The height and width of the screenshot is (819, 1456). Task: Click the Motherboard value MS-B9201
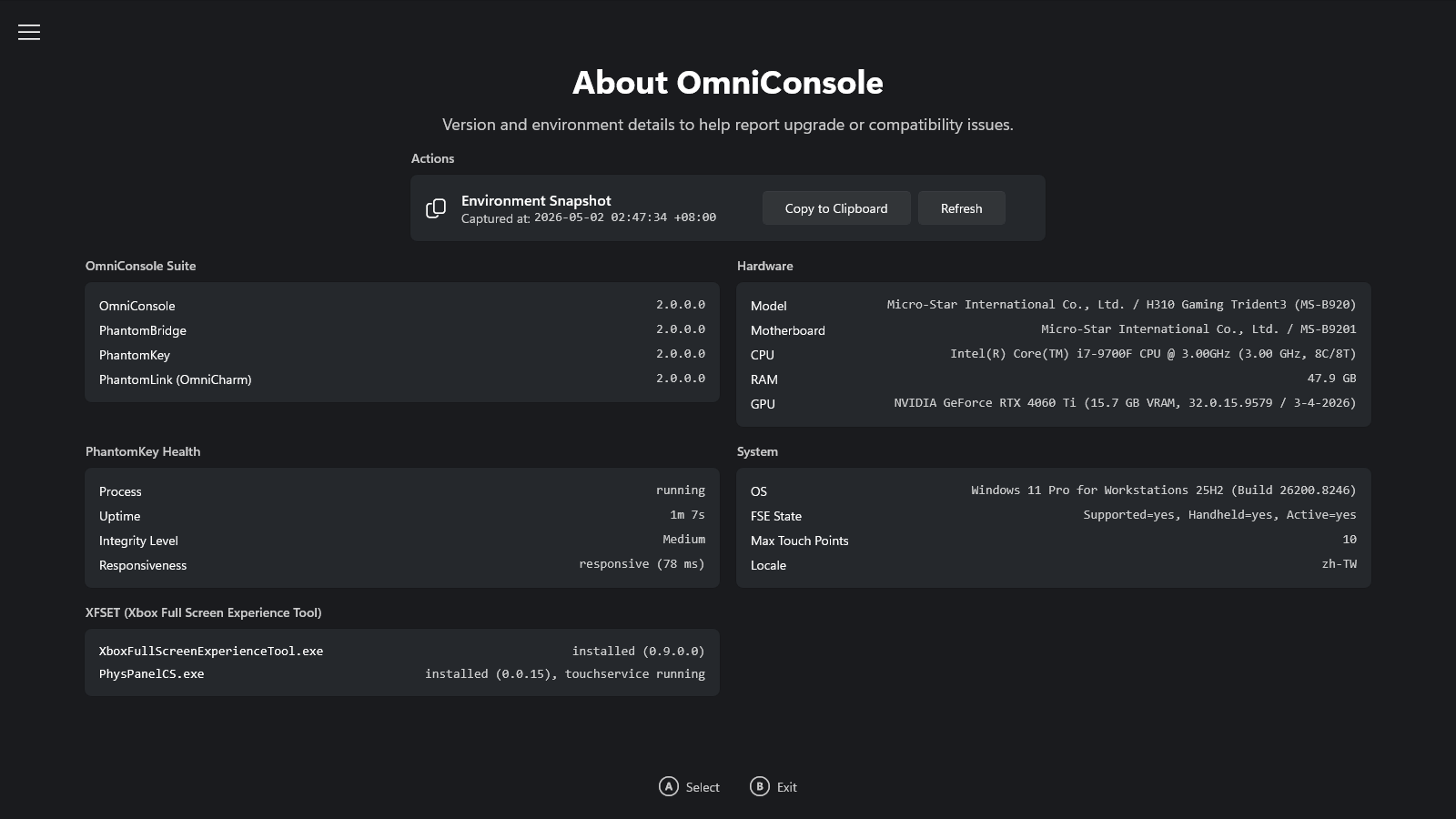click(x=1198, y=329)
